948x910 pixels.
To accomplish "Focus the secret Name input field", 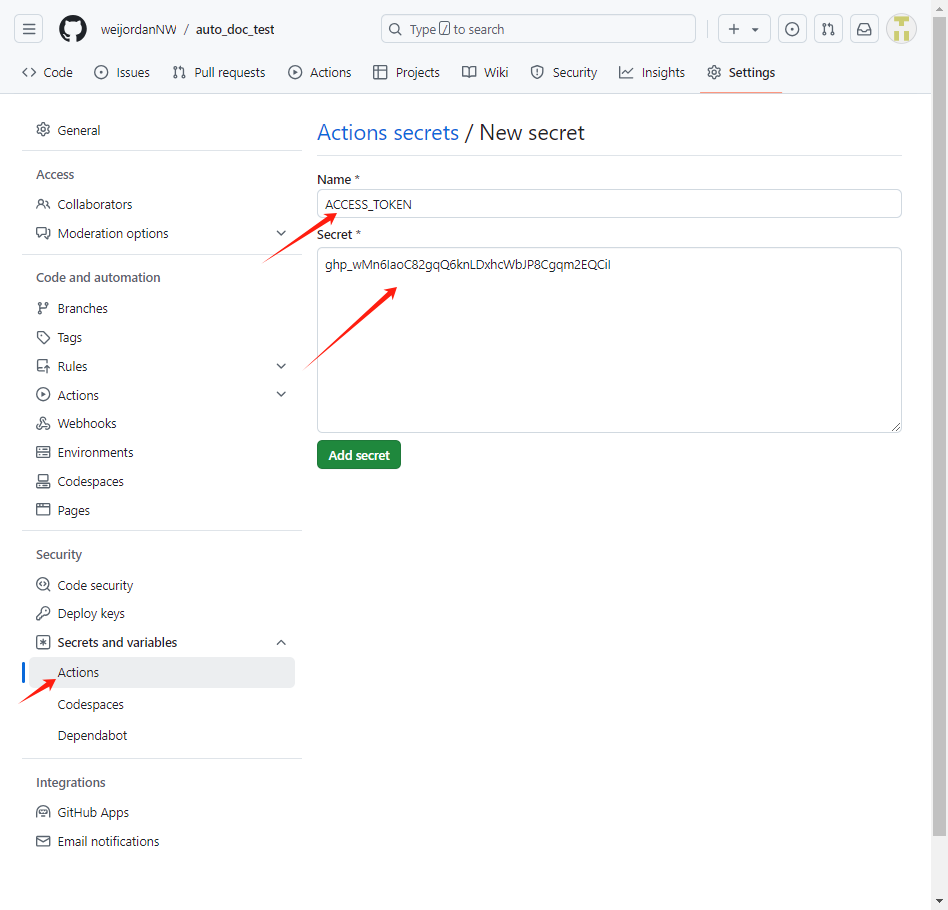I will [x=609, y=204].
